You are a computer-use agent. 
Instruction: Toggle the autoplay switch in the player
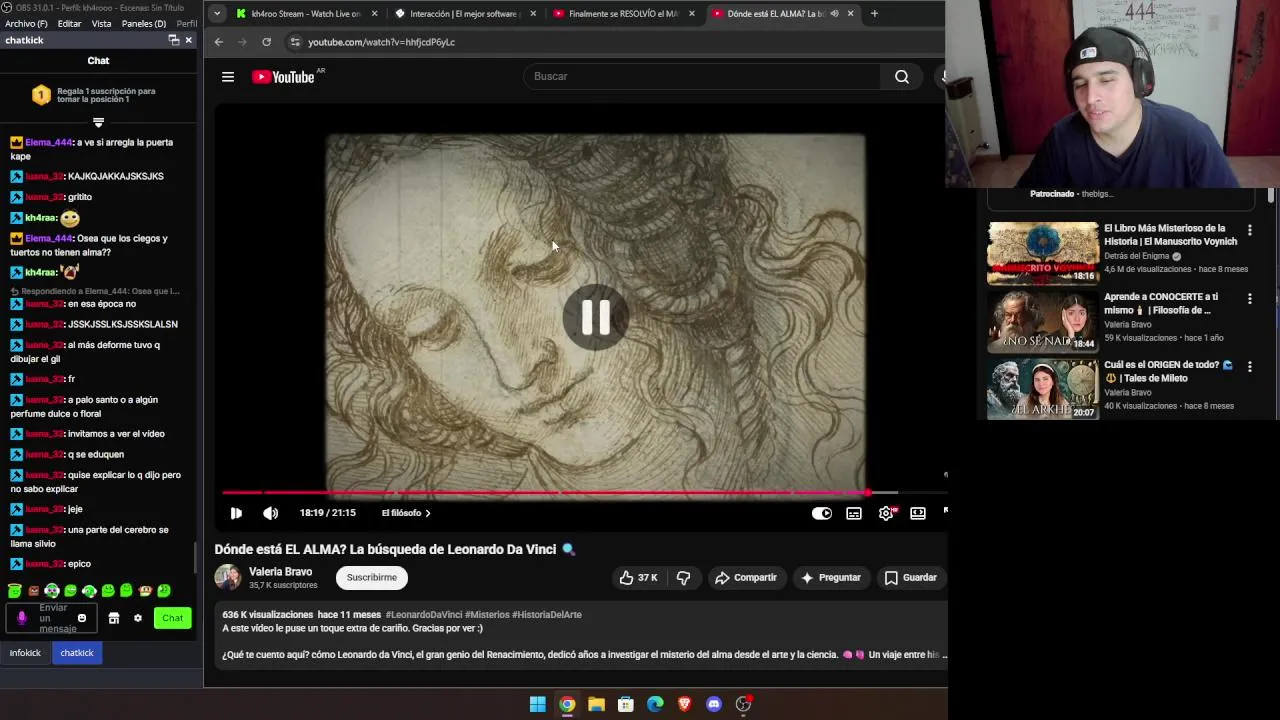[x=821, y=513]
